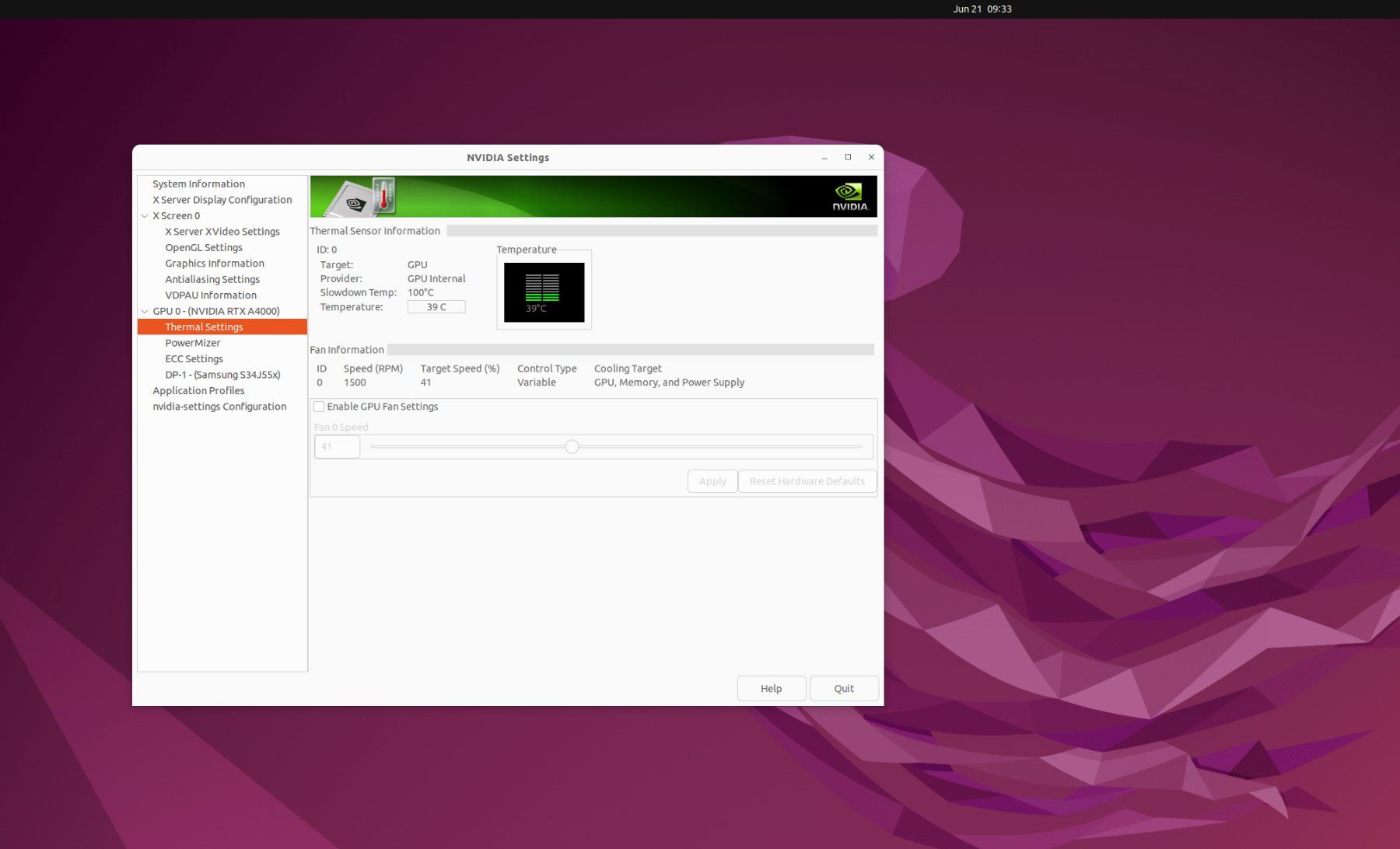Minimize the NVIDIA Settings window
Screen dimensions: 1400x849
coord(824,157)
